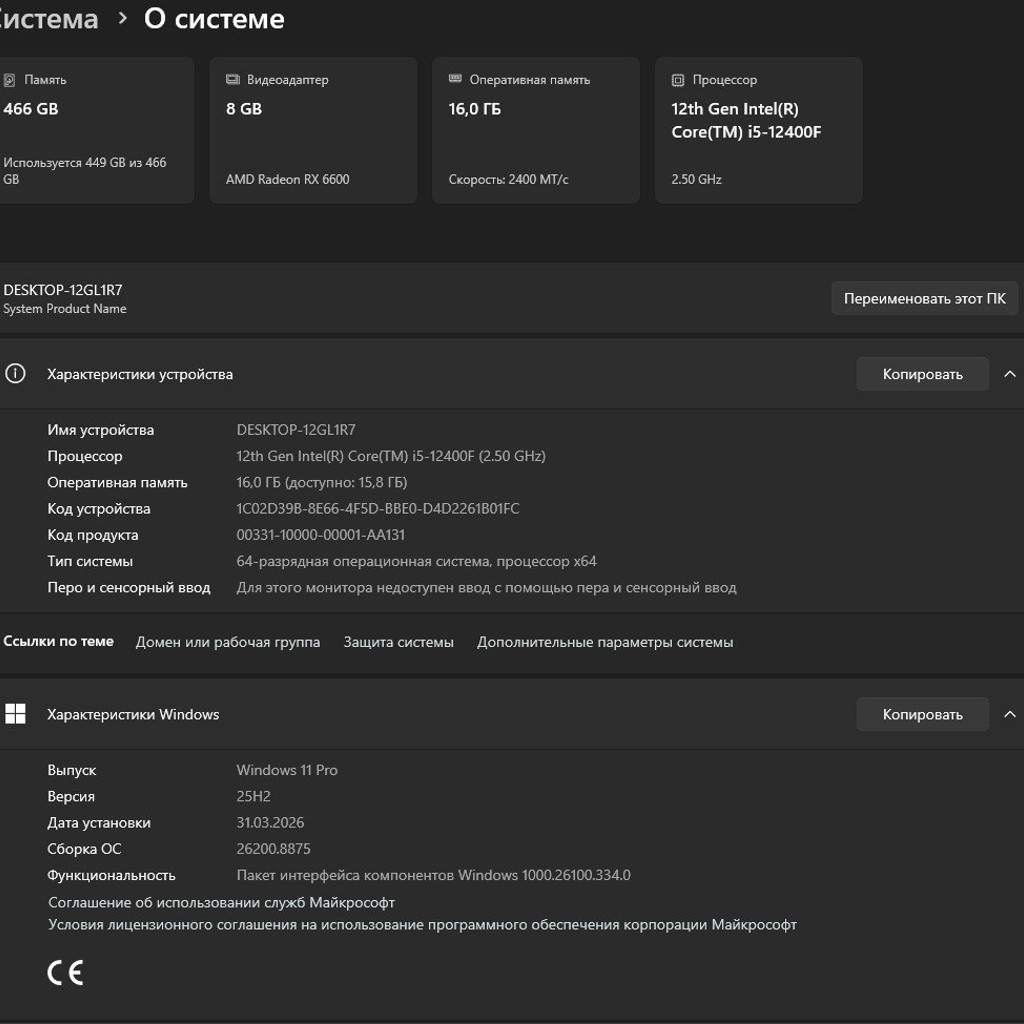Click the Характеристики Windows header title

coord(133,714)
